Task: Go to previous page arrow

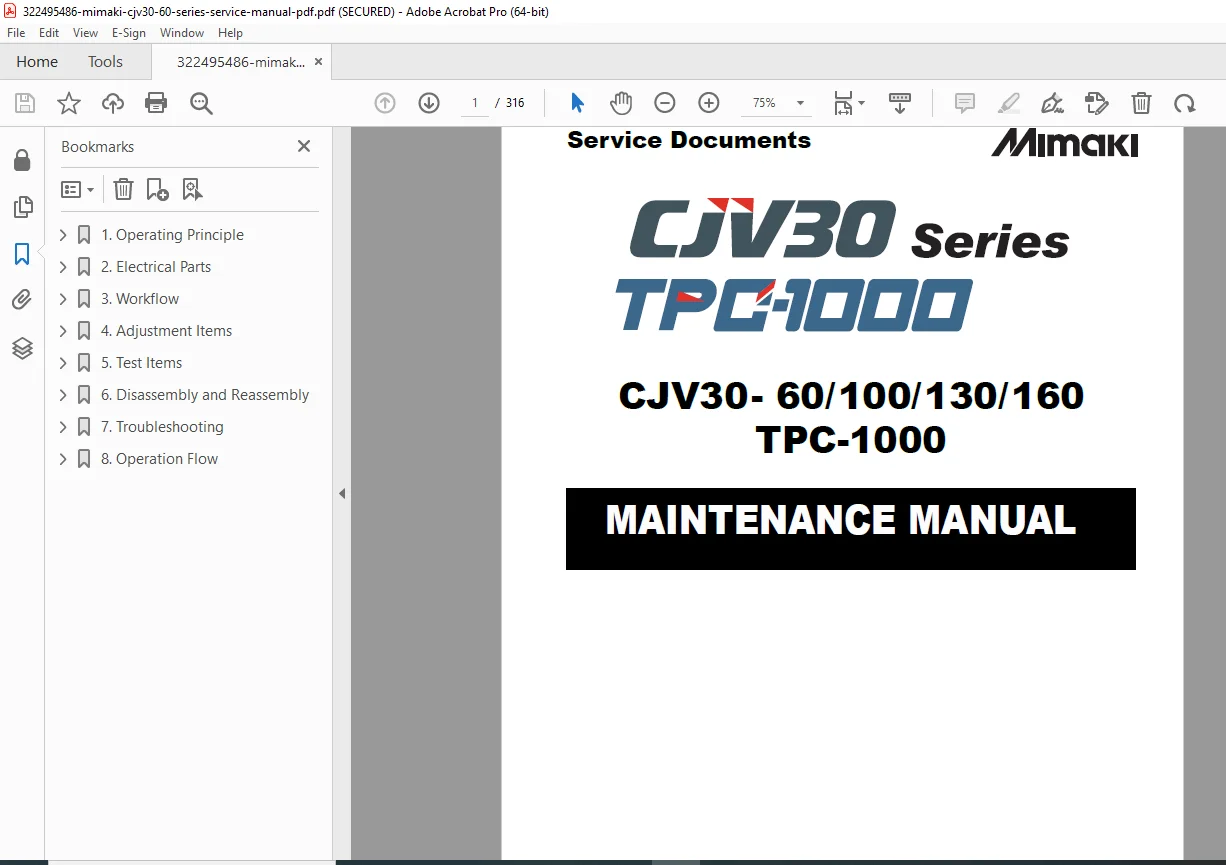Action: [385, 103]
